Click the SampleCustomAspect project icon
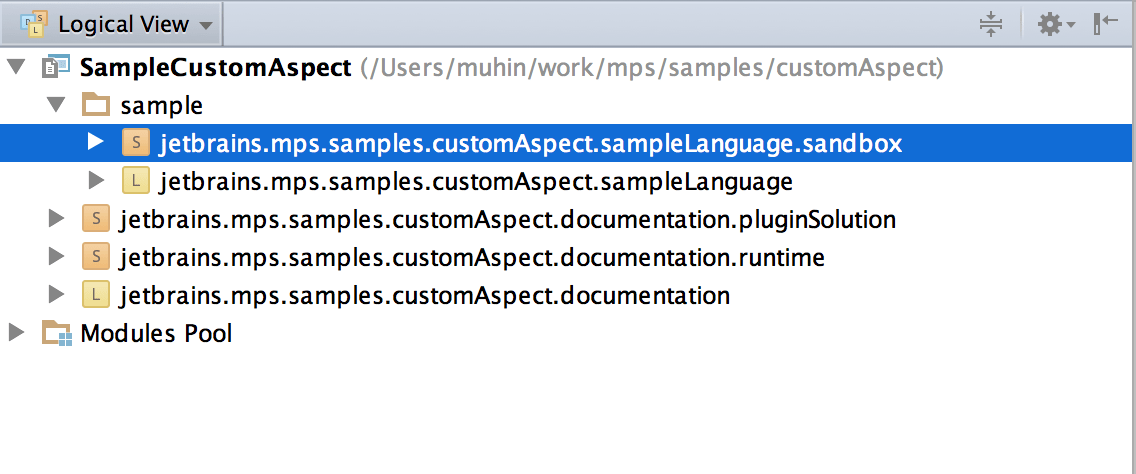 56,67
